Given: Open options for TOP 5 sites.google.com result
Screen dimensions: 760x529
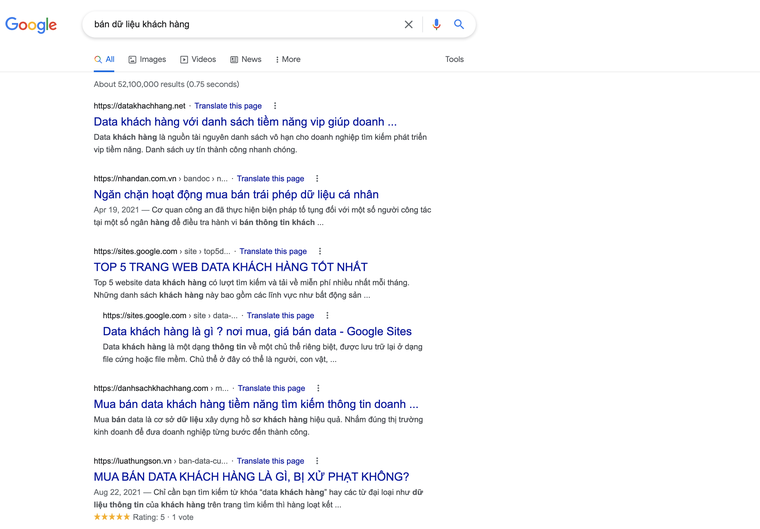Looking at the screenshot, I should (320, 252).
